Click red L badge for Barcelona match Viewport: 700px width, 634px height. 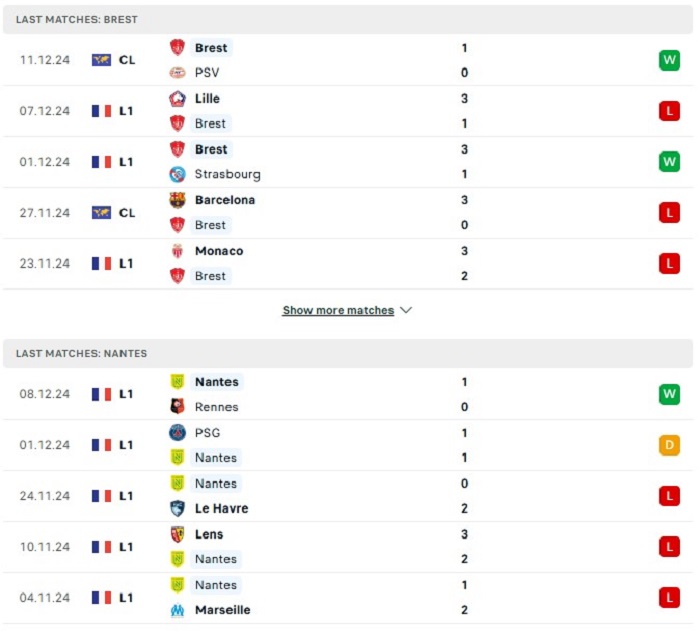[669, 213]
